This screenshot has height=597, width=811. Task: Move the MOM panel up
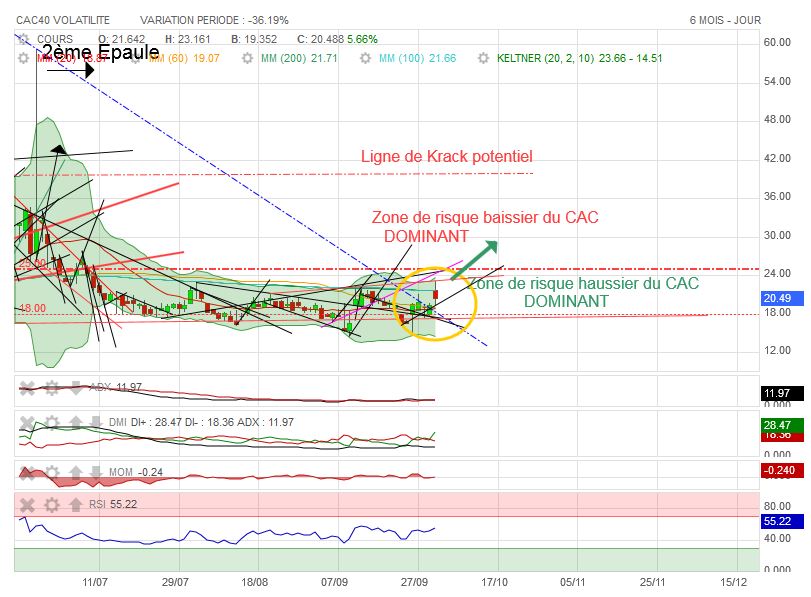pos(76,472)
